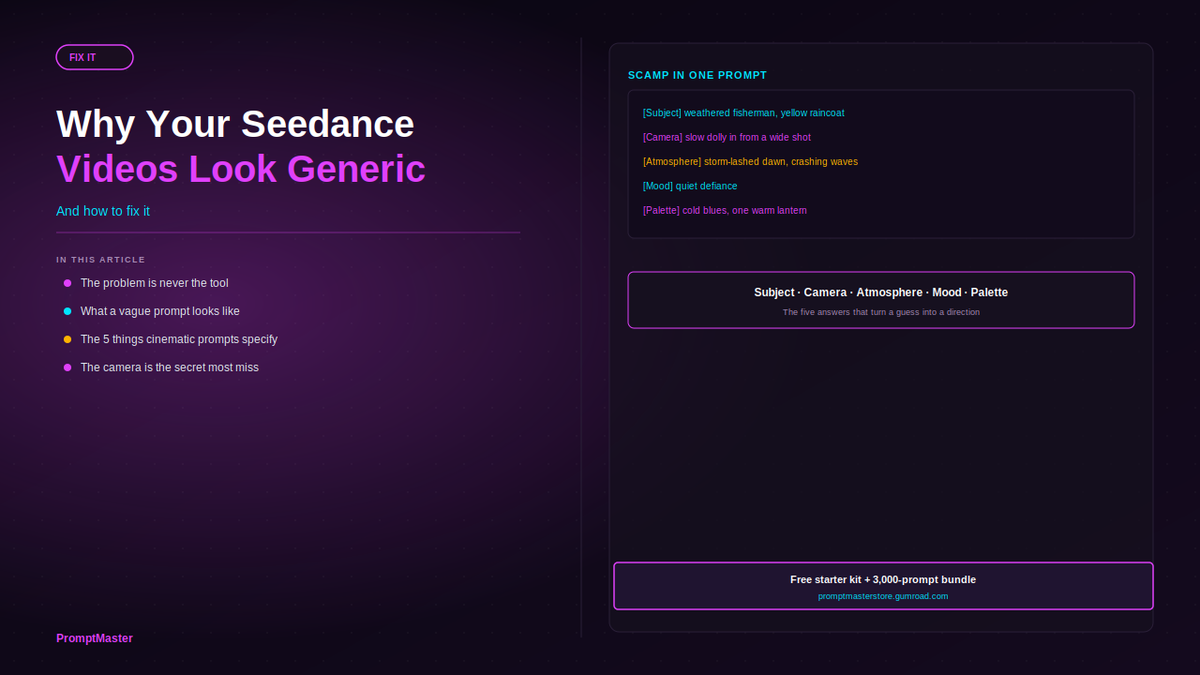1200x675 pixels.
Task: Click orange bullet beside 'The 5 things cinematic'
Action: click(68, 339)
